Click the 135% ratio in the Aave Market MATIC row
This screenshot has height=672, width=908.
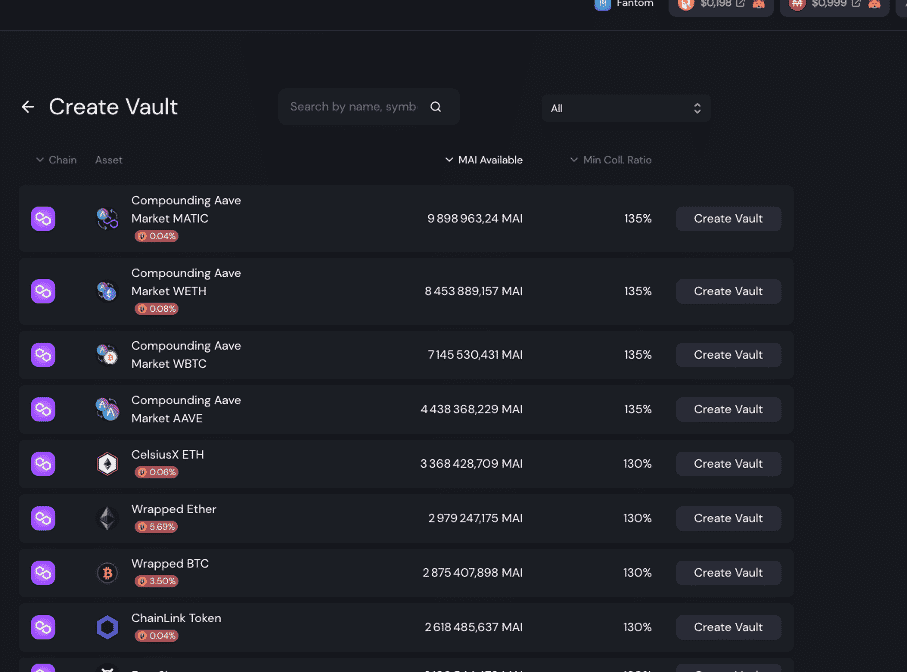point(638,219)
